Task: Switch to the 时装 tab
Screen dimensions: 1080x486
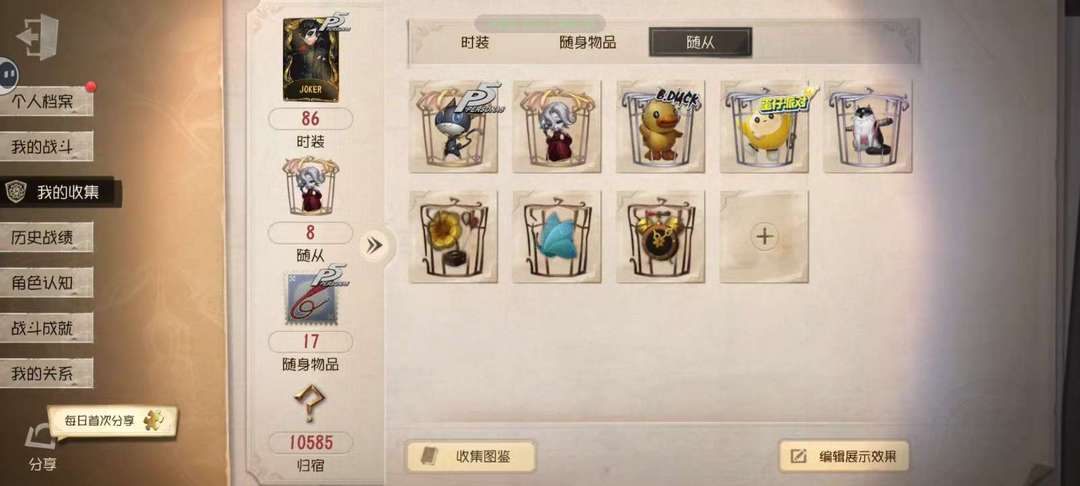Action: [x=475, y=42]
